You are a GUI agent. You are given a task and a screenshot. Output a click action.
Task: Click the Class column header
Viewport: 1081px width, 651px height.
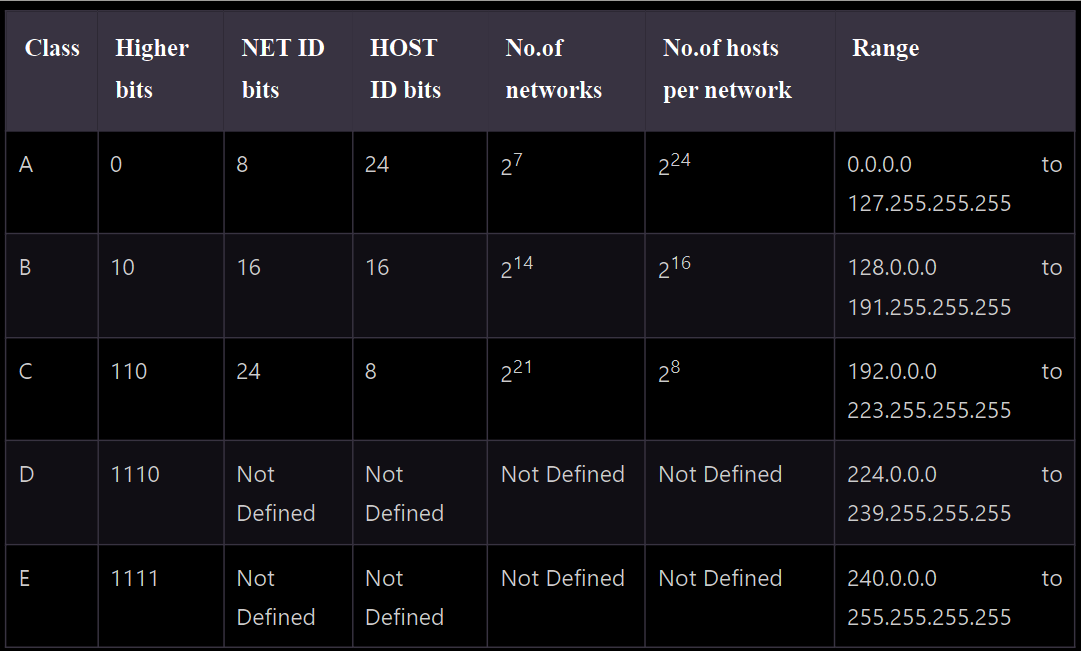click(x=52, y=48)
